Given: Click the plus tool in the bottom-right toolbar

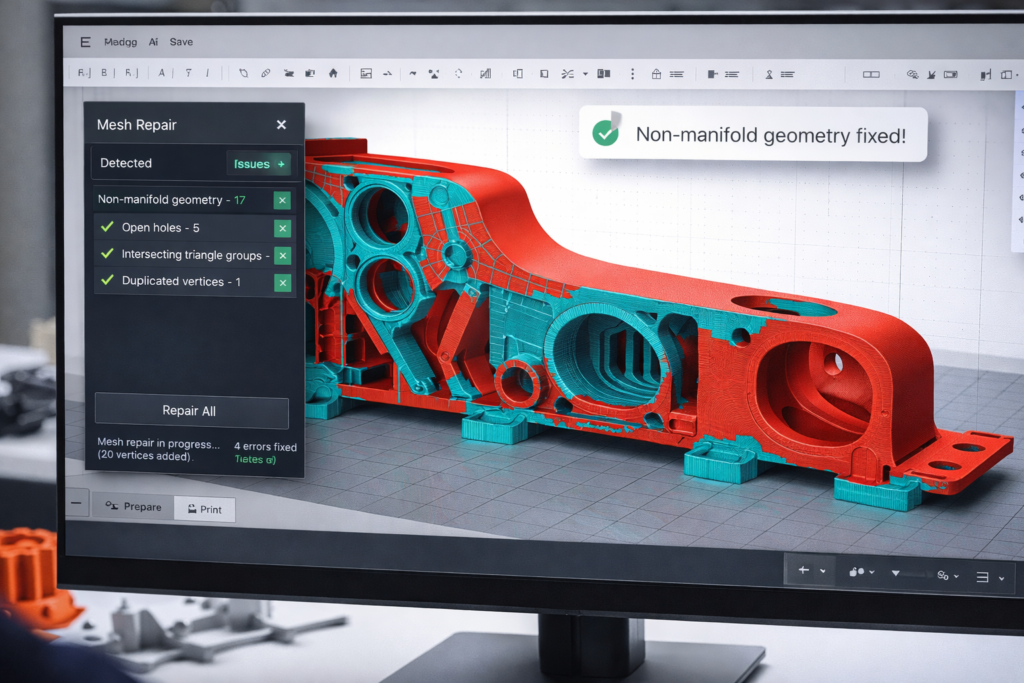Looking at the screenshot, I should point(803,568).
